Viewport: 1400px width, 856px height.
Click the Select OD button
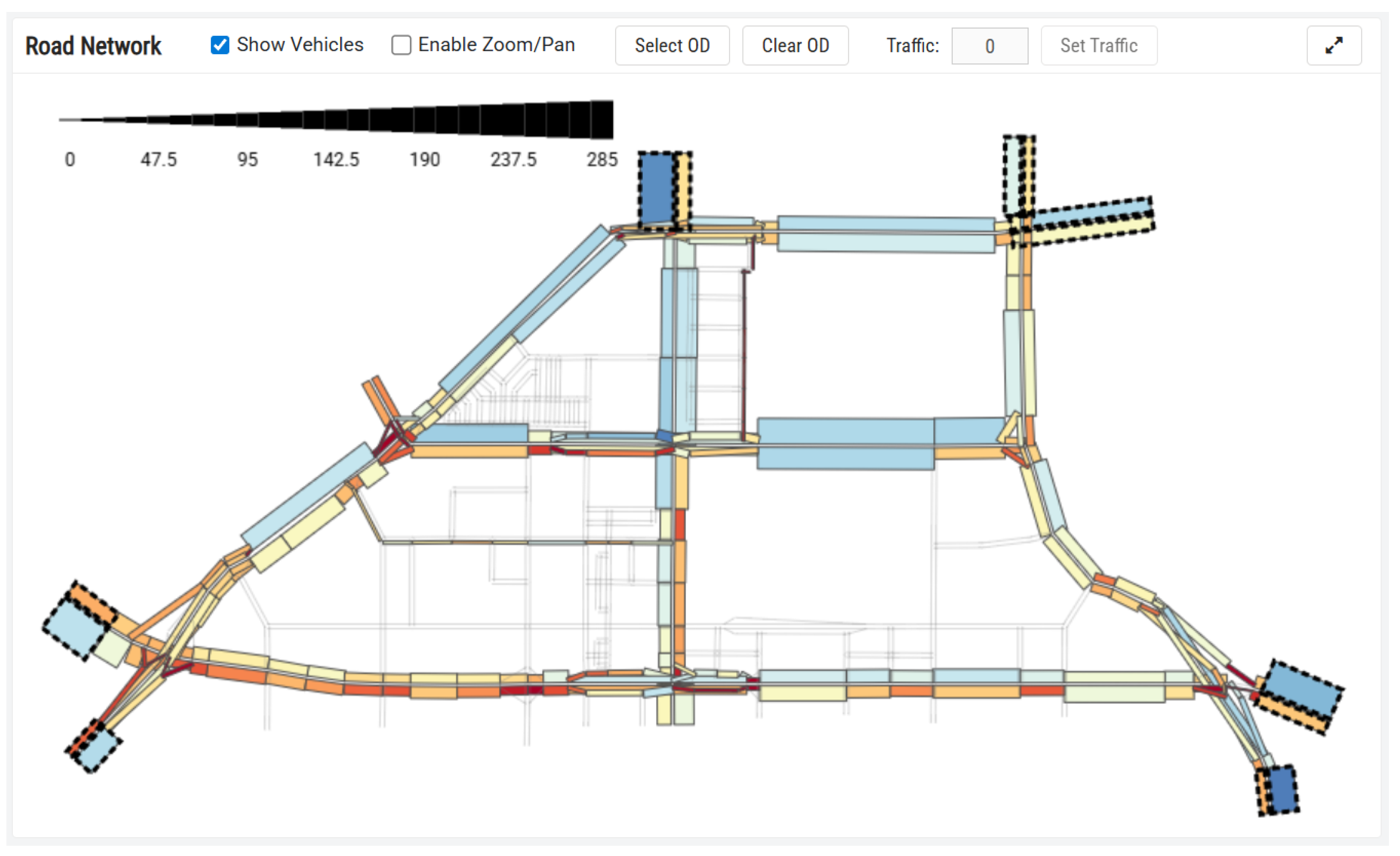pos(672,46)
